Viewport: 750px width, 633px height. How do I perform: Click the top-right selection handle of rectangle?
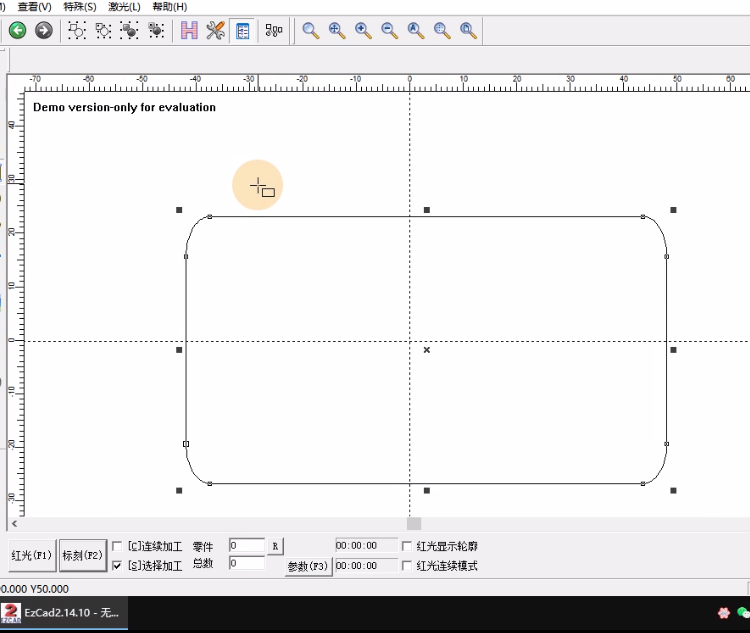(x=673, y=210)
